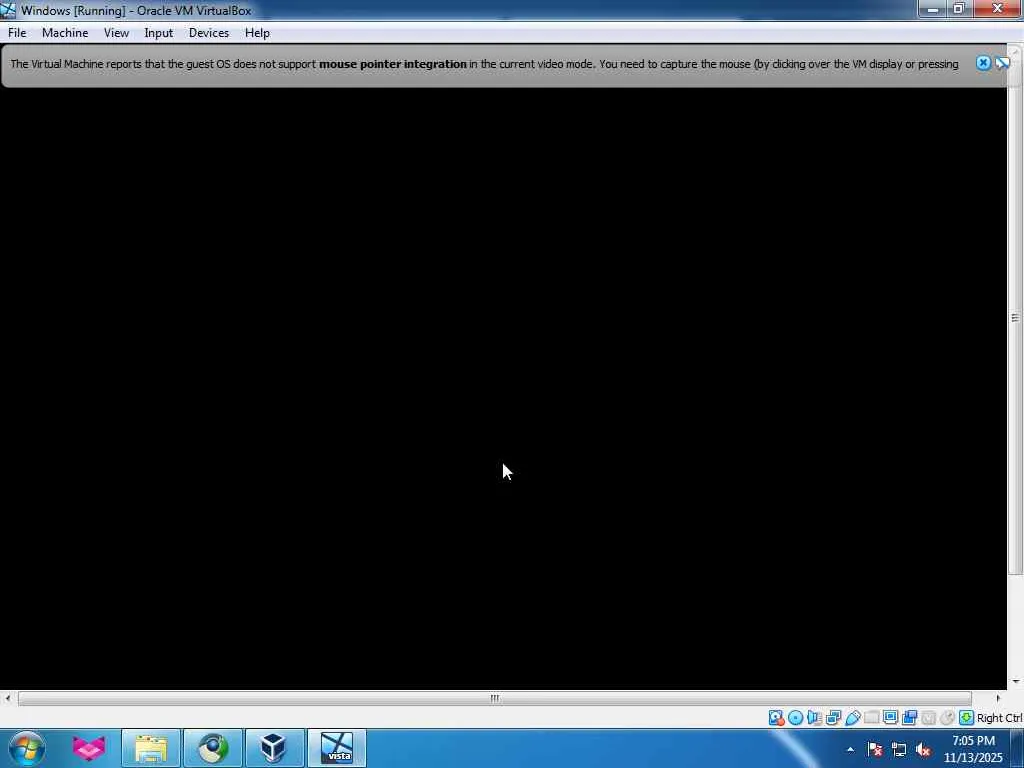The width and height of the screenshot is (1024, 768).
Task: Dismiss the mouse pointer integration notification
Action: pyautogui.click(x=983, y=63)
